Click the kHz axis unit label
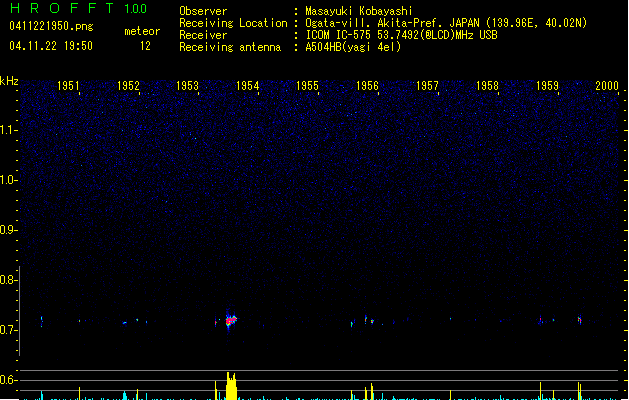Viewport: 629px width, 400px height. [x=9, y=81]
